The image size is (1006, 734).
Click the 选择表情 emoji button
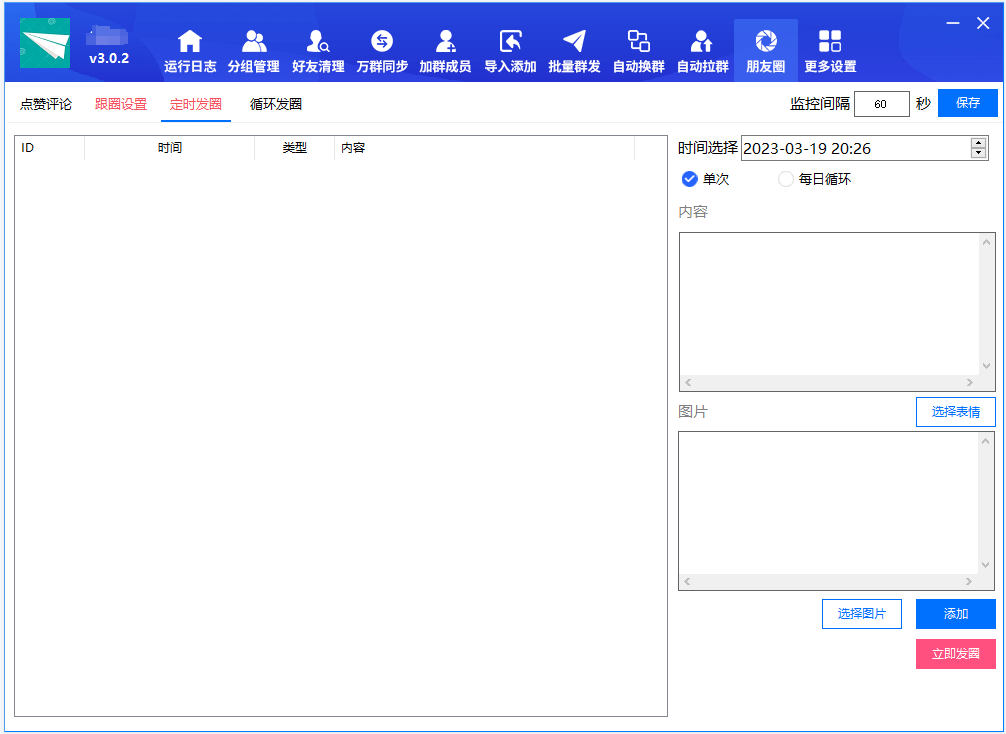tap(955, 412)
